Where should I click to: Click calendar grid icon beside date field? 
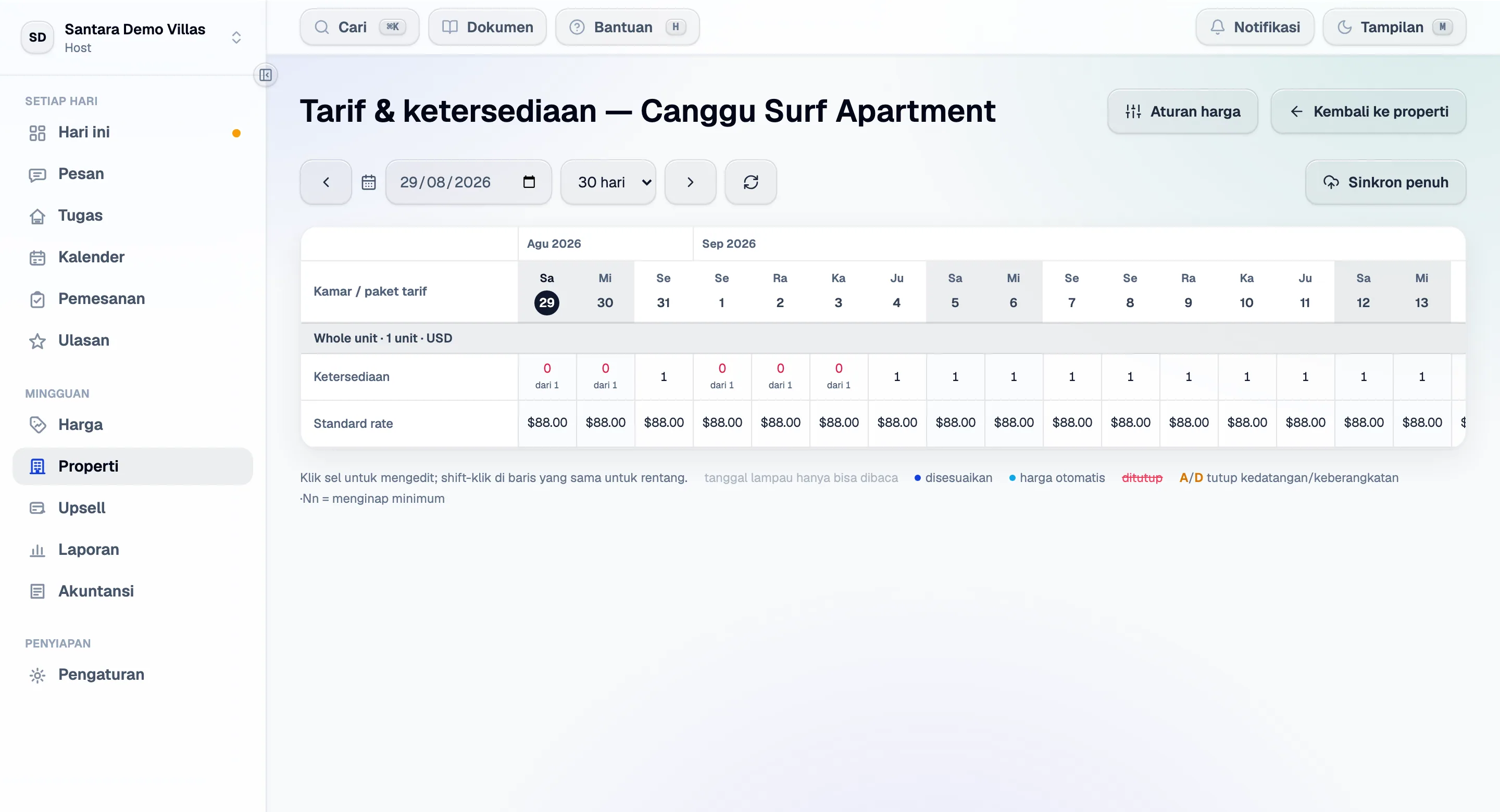tap(369, 182)
